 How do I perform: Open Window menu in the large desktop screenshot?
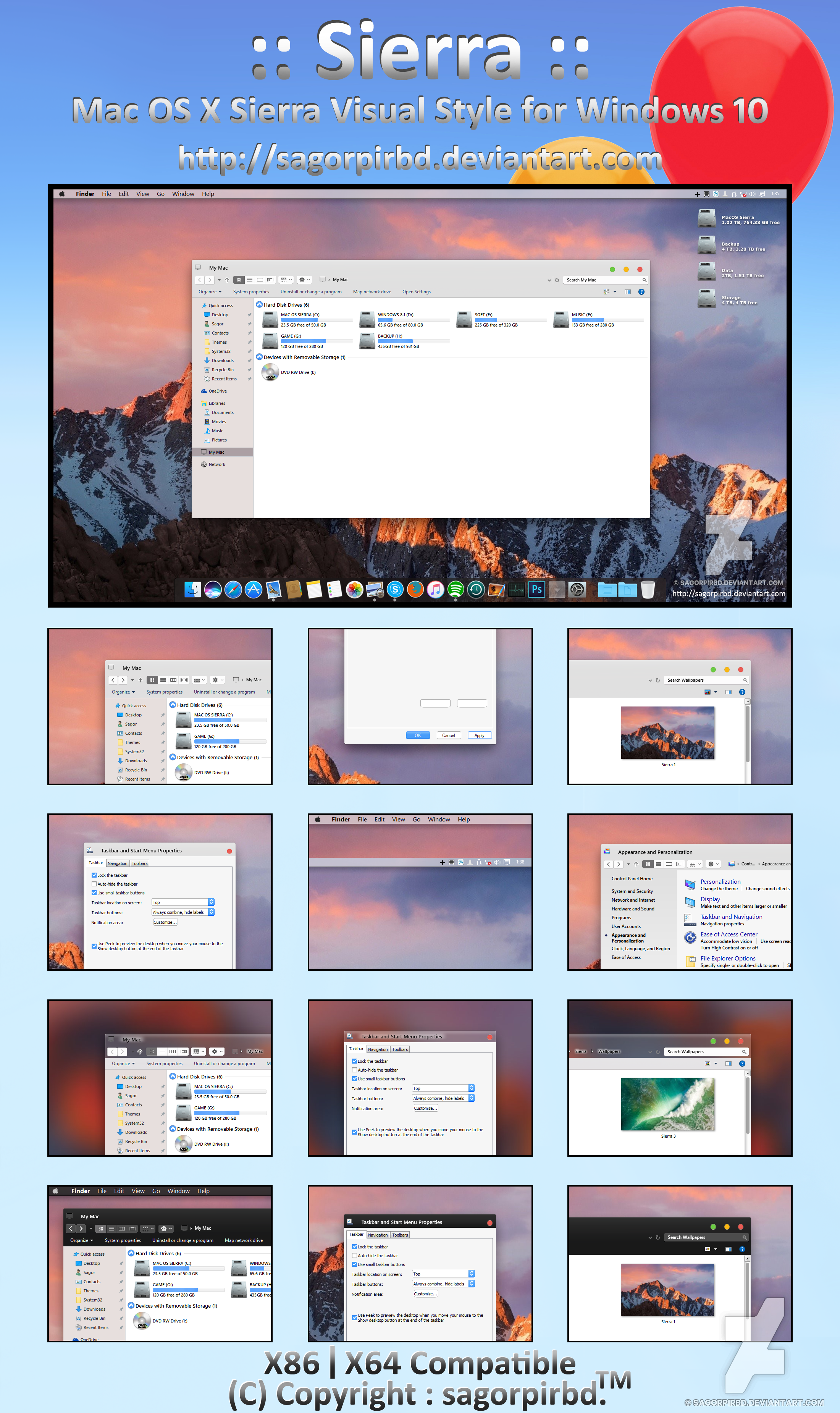click(x=183, y=194)
